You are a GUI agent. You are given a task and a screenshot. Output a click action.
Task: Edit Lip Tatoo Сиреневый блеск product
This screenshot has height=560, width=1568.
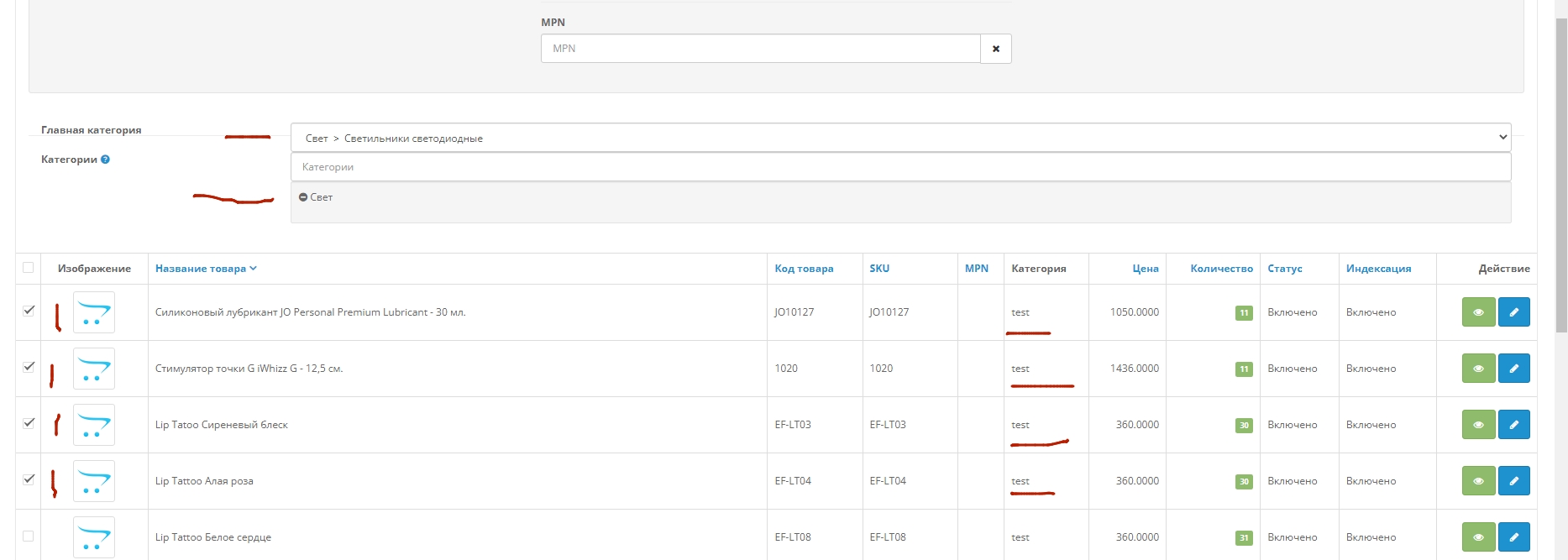(1513, 425)
